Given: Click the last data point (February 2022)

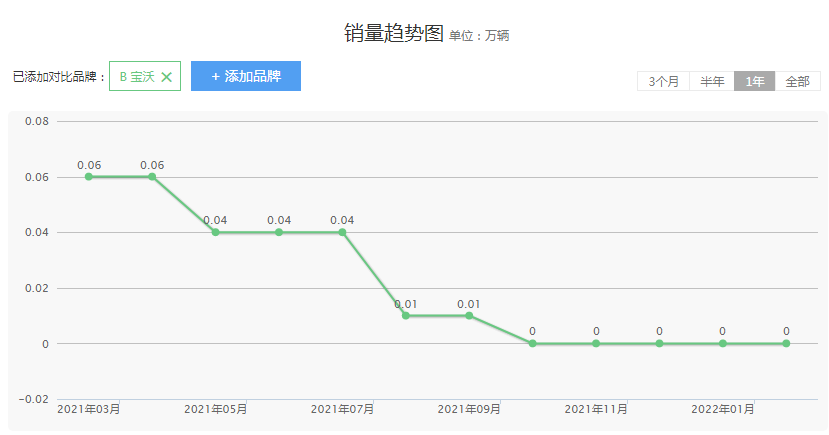Looking at the screenshot, I should point(786,344).
